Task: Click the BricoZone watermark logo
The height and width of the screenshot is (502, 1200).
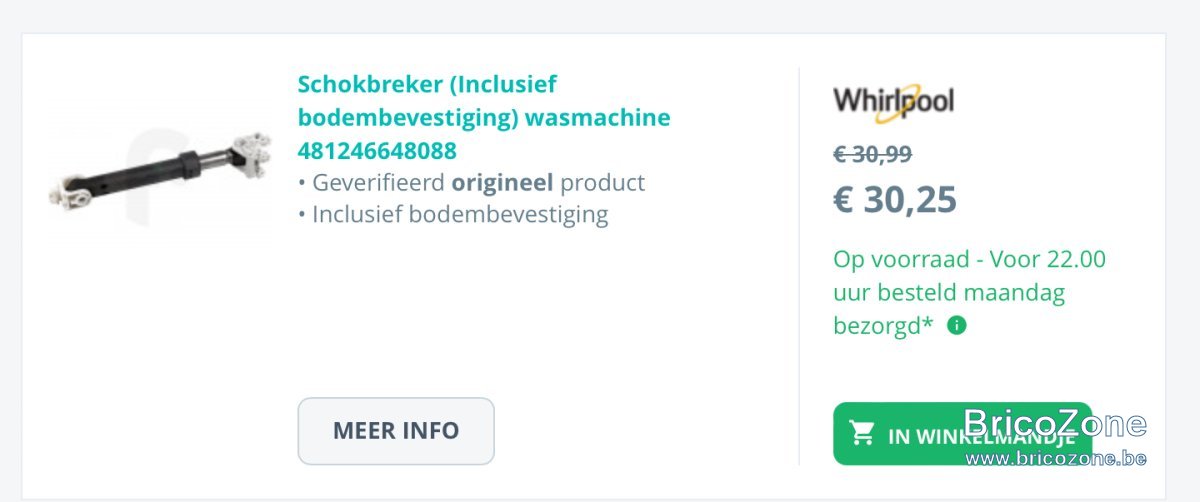Action: (x=1055, y=424)
